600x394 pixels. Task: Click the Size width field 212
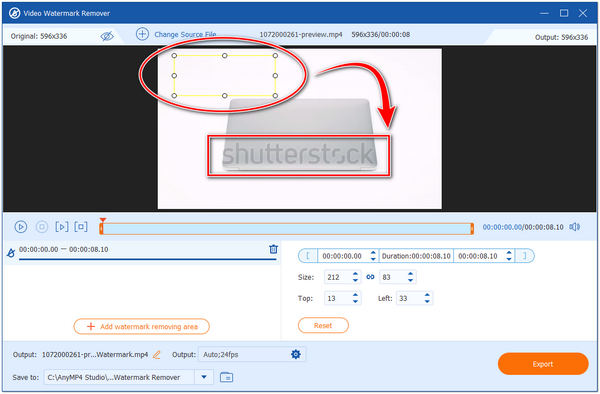(338, 277)
